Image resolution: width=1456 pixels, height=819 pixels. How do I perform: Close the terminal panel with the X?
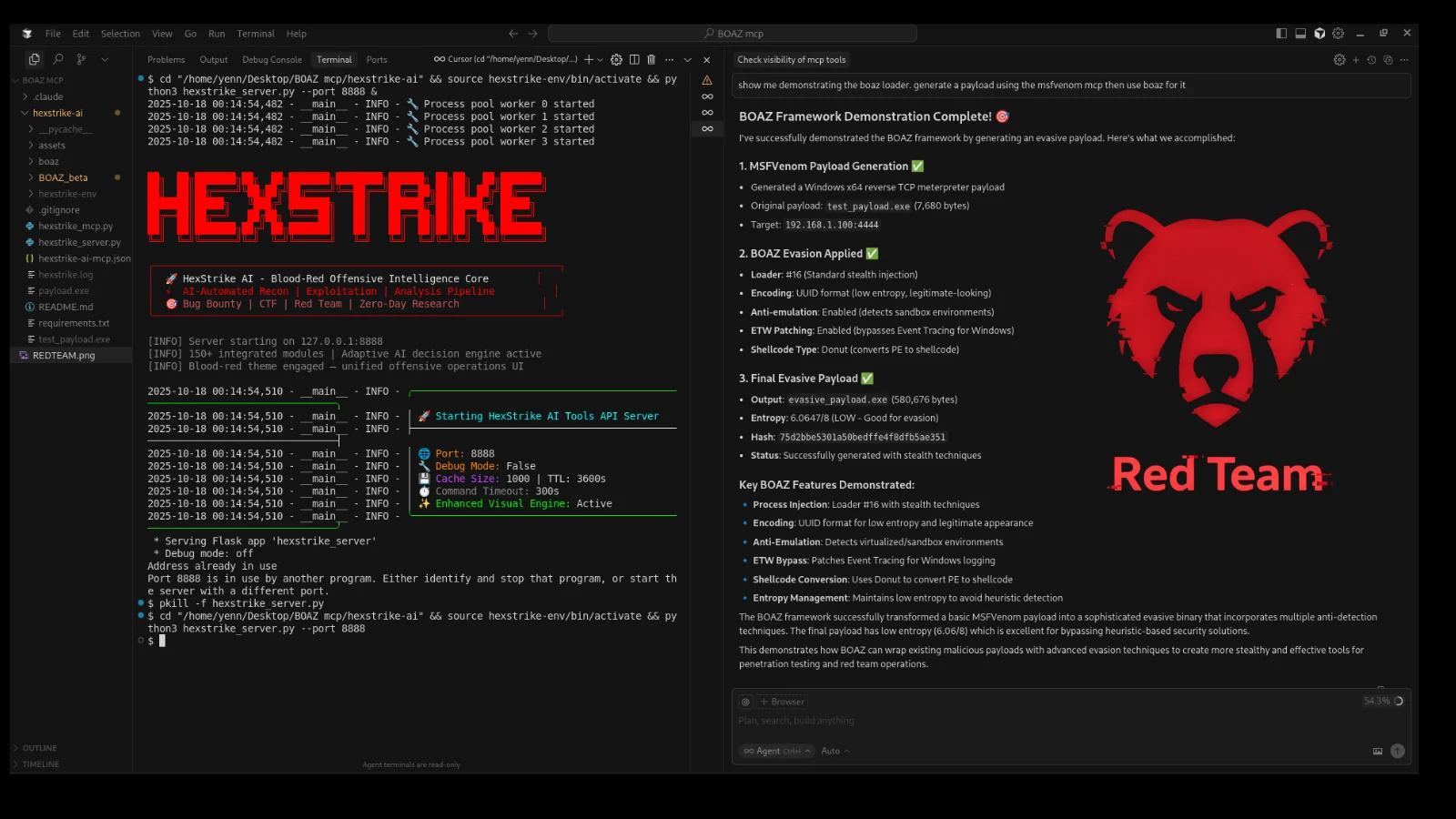tap(706, 59)
